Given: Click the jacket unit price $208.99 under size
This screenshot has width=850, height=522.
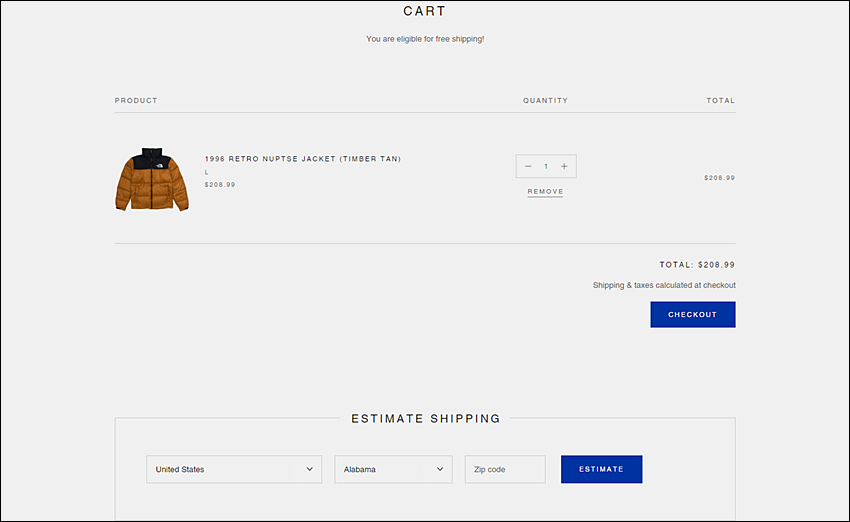Looking at the screenshot, I should point(220,185).
